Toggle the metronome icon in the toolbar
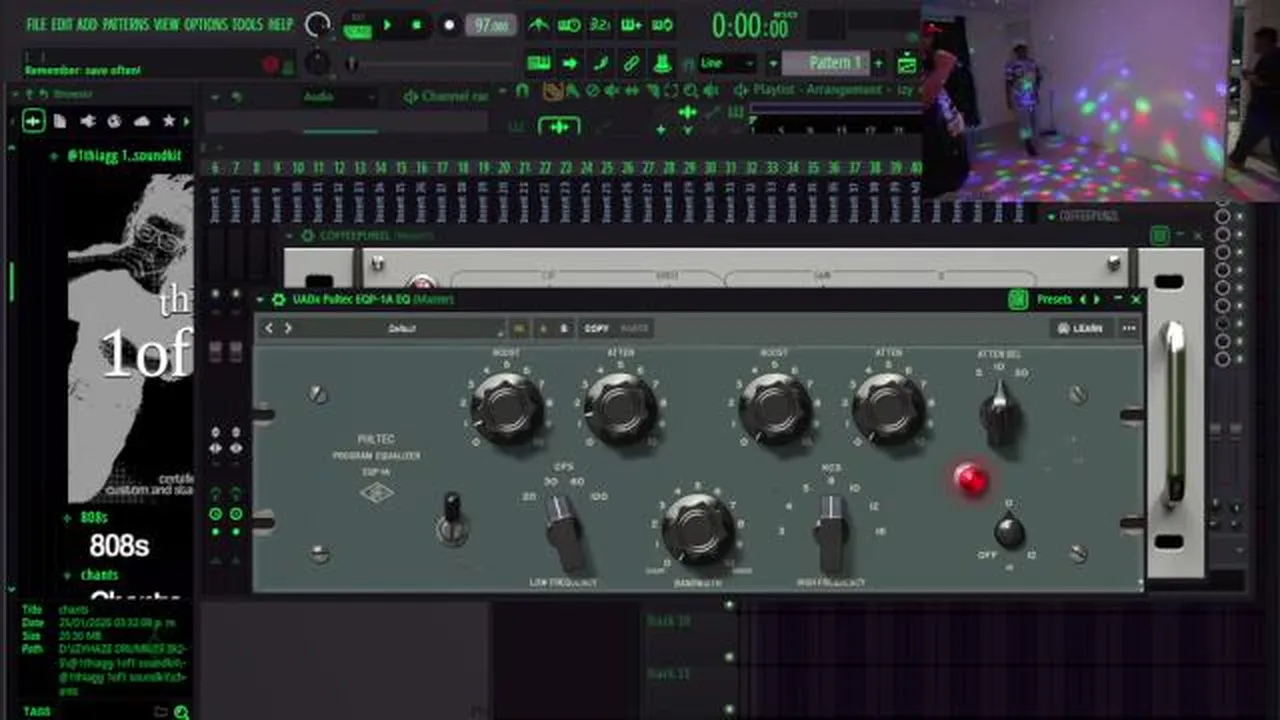Screen dimensions: 1280x720 click(x=539, y=25)
